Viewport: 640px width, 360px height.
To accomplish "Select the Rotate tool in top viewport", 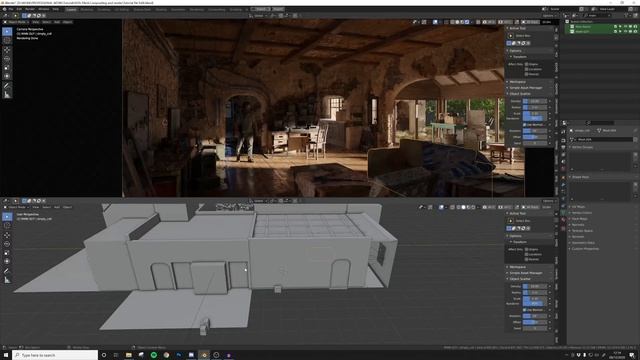I will pyautogui.click(x=7, y=59).
